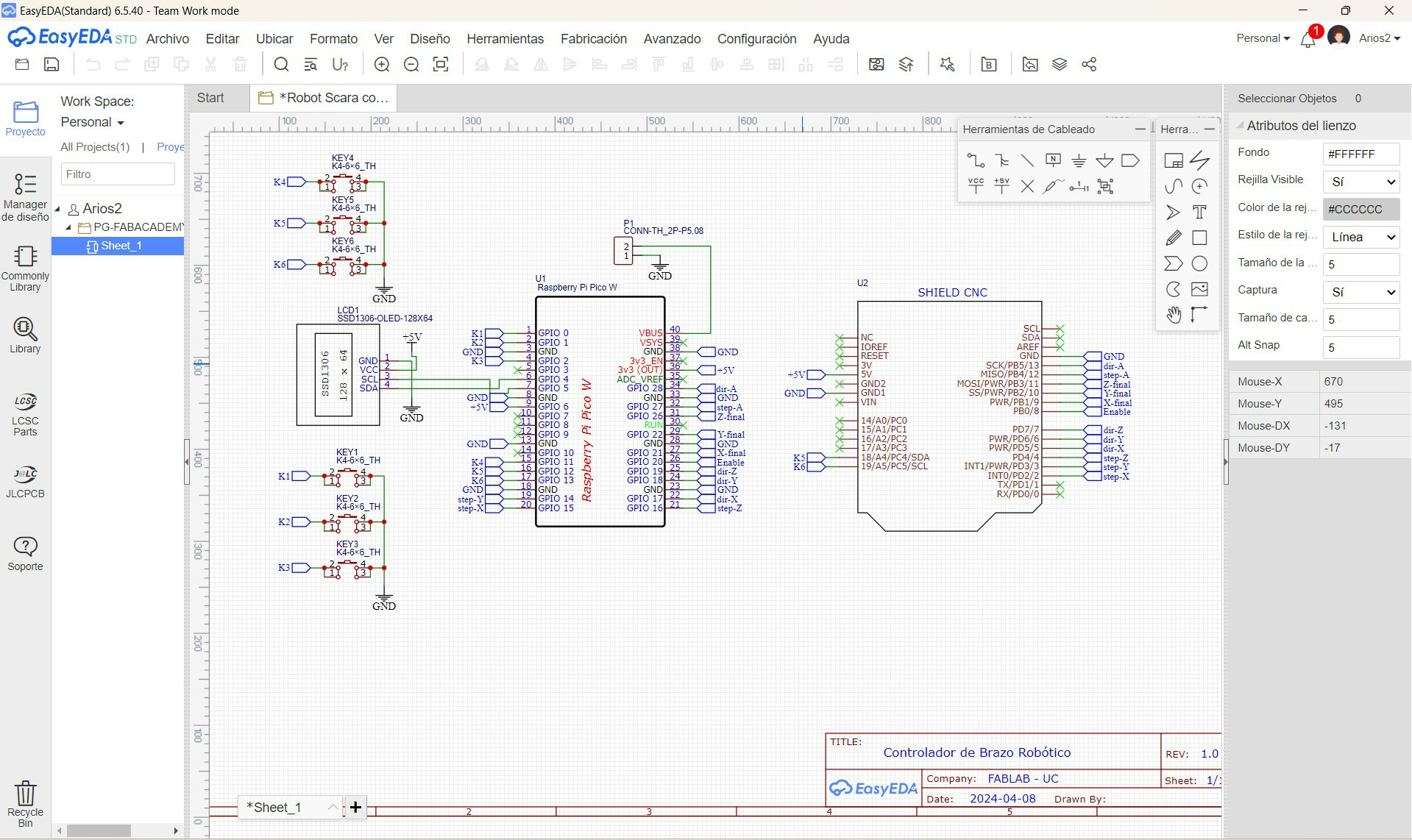This screenshot has width=1412, height=840.
Task: Collapse the PG-FABACADEMY project folder
Action: coord(68,227)
